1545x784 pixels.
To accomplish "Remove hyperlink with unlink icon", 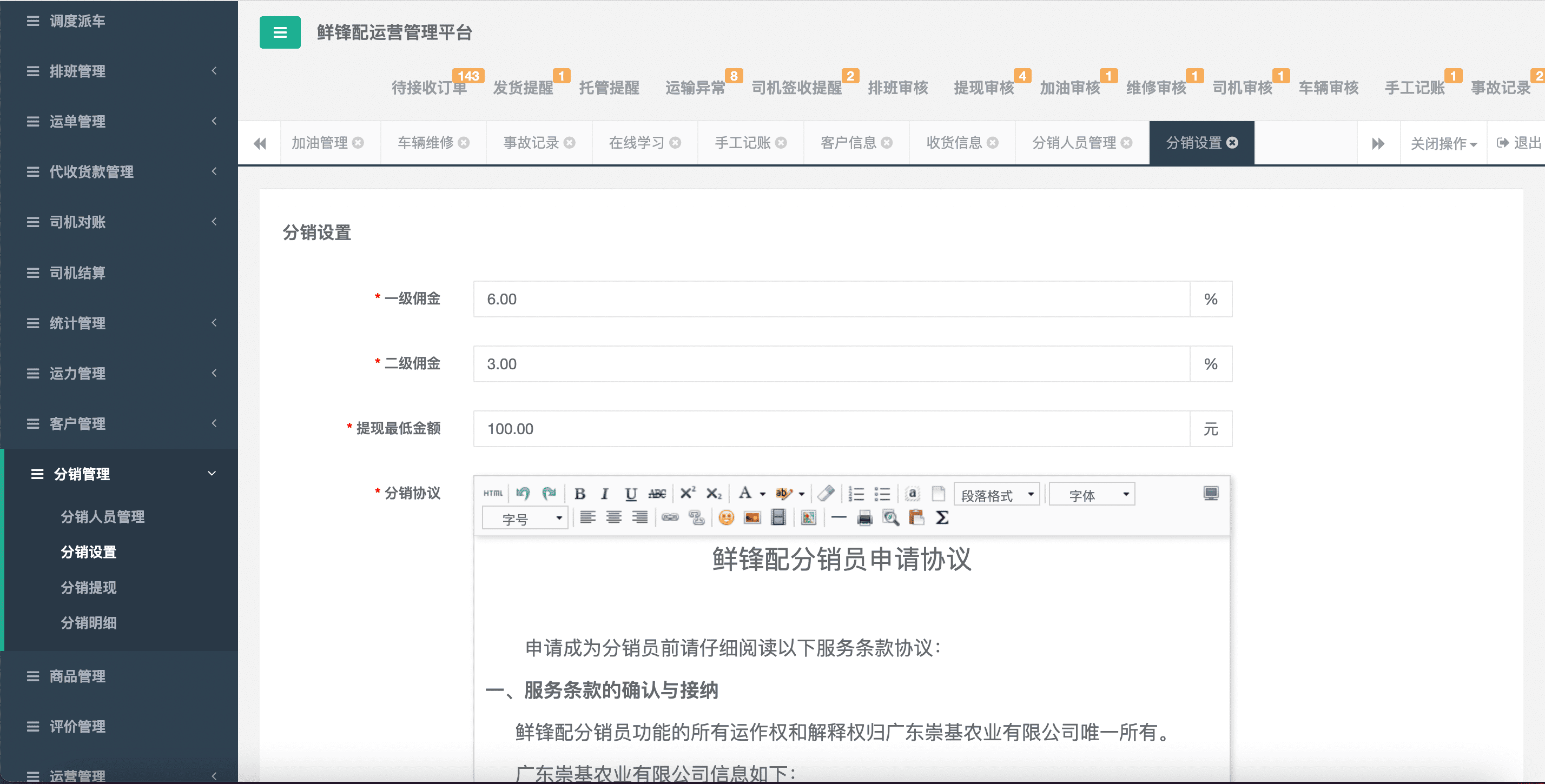I will [696, 517].
